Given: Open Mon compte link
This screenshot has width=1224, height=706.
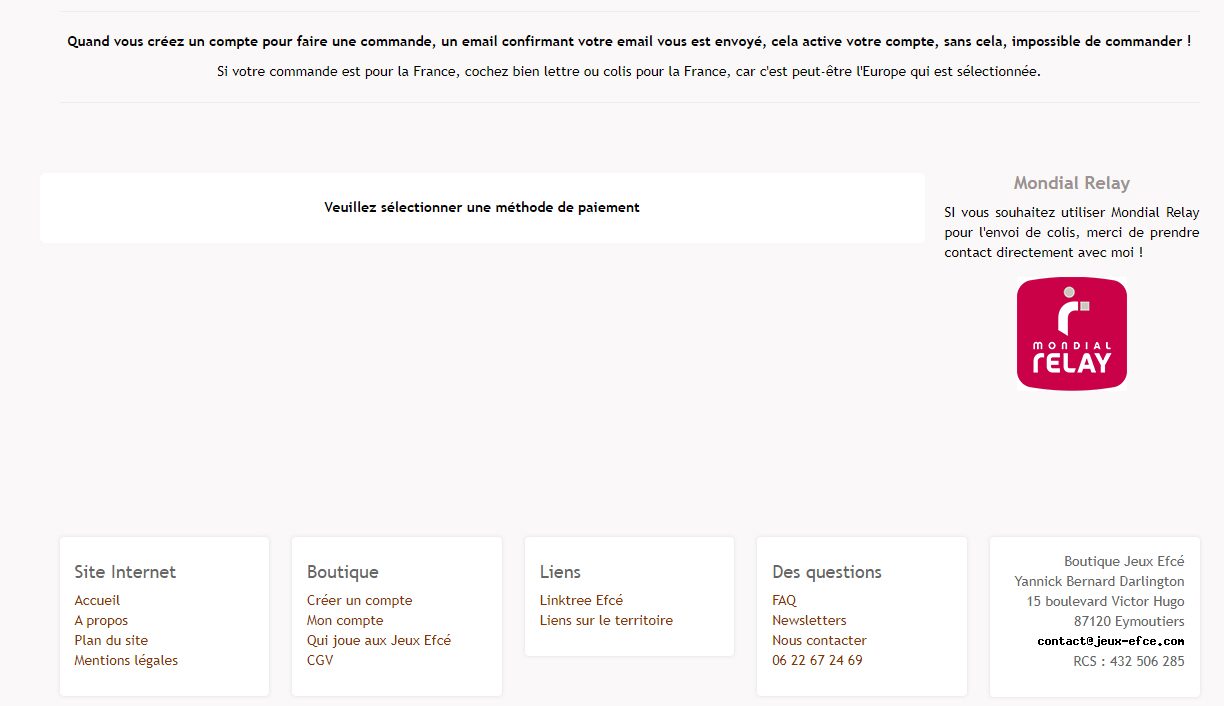Looking at the screenshot, I should pyautogui.click(x=345, y=621).
